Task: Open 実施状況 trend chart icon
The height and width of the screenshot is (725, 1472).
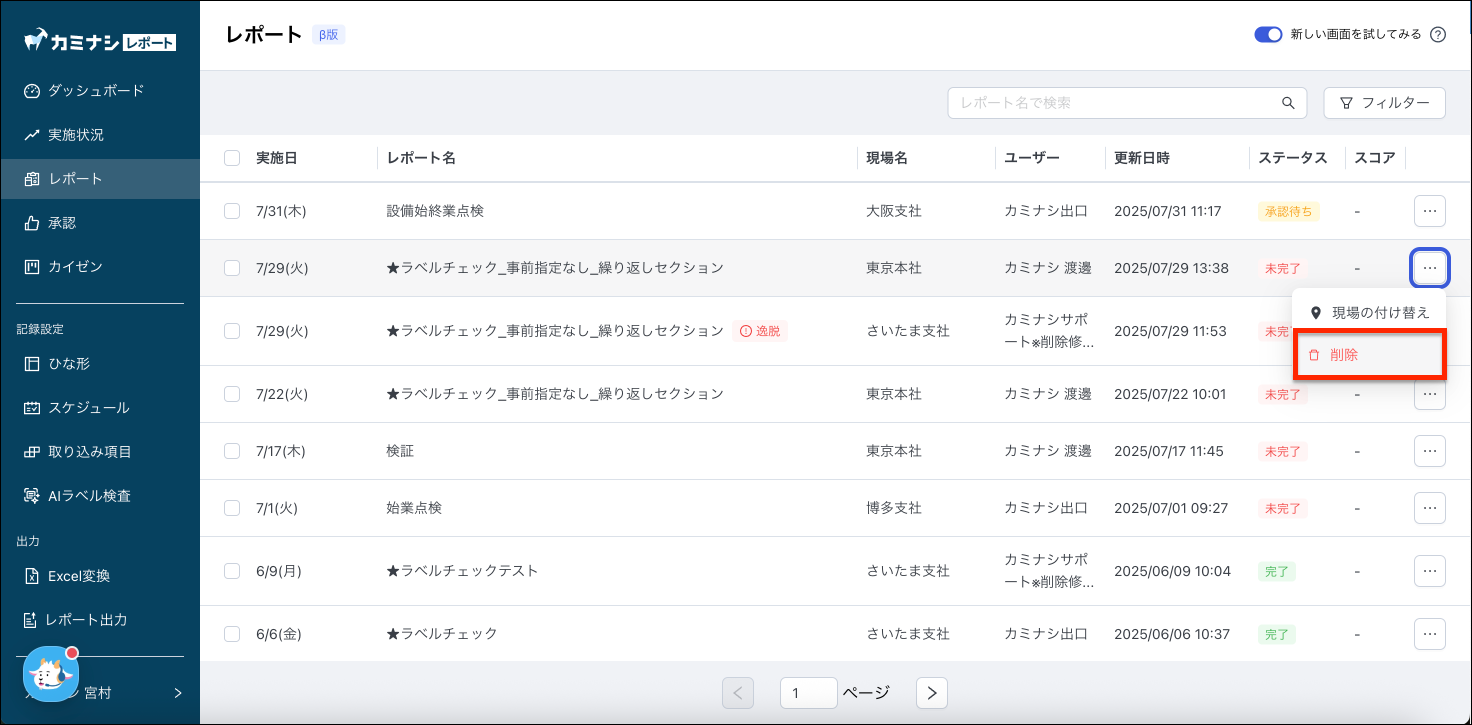Action: [32, 135]
